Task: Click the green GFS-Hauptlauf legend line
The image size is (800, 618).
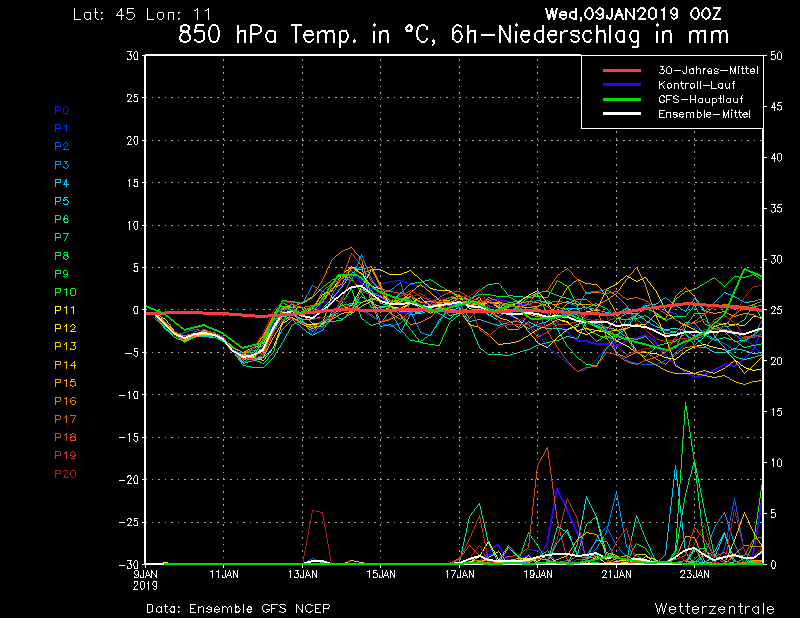Action: (x=621, y=99)
